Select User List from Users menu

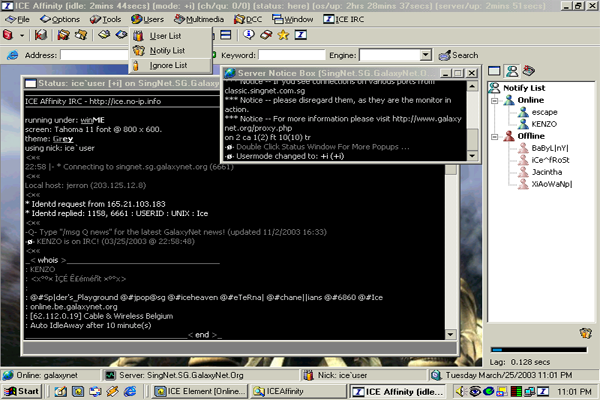pyautogui.click(x=170, y=36)
